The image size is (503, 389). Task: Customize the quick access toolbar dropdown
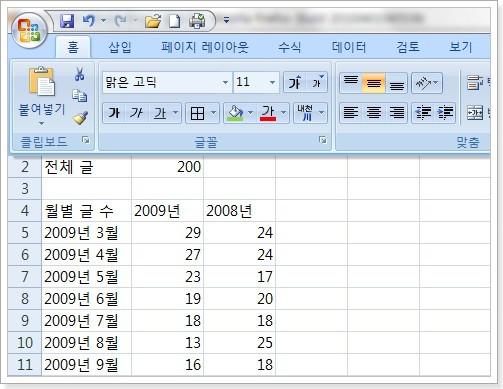pos(226,20)
